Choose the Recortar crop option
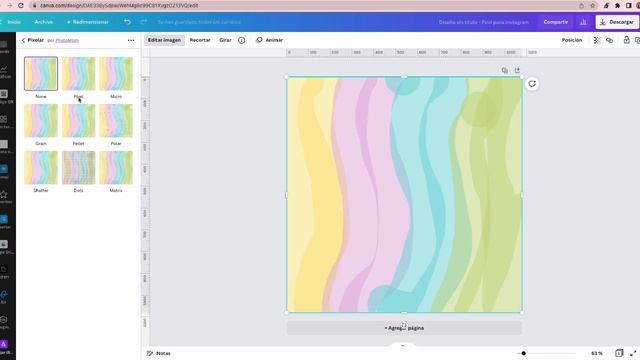Screen dimensions: 640x360 [x=200, y=40]
